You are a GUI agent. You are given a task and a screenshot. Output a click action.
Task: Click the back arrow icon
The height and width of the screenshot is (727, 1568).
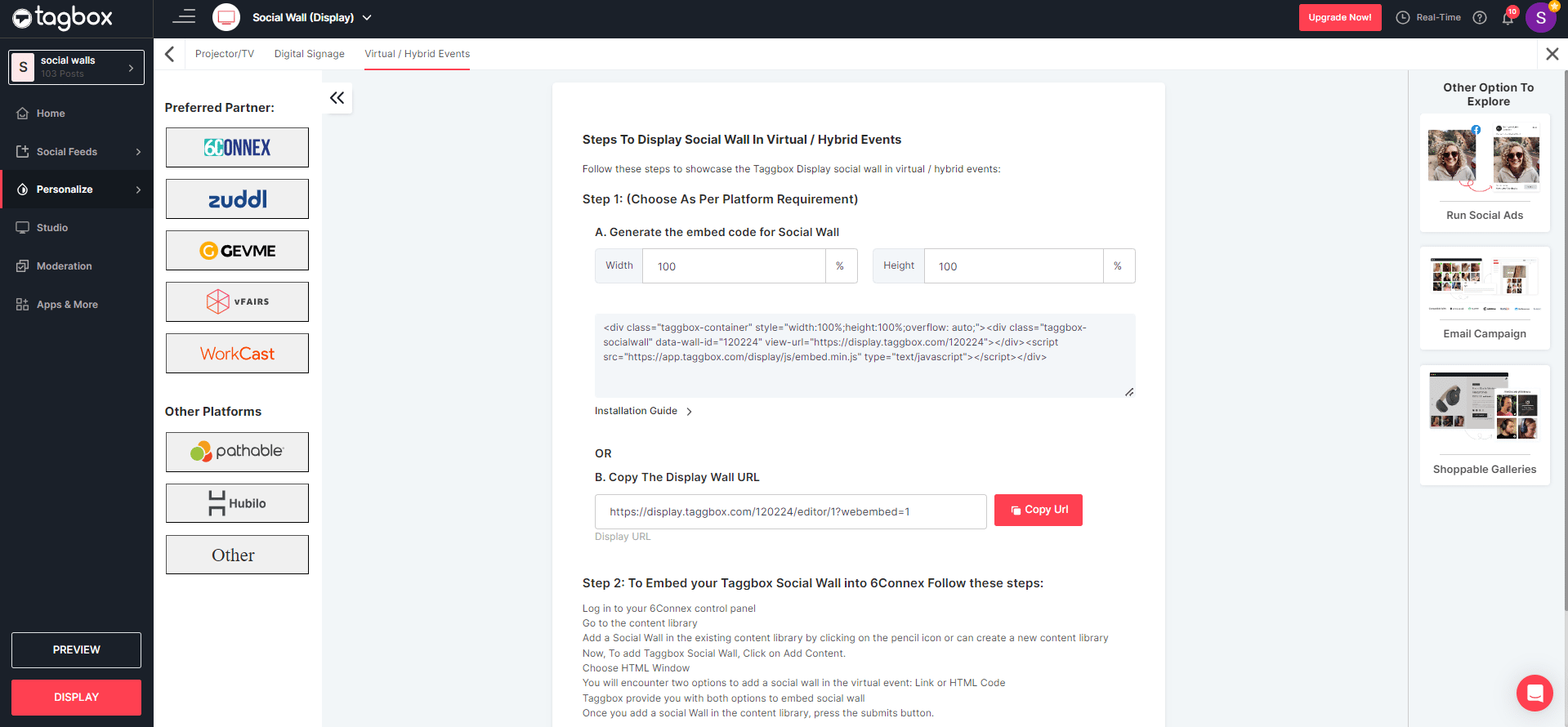(170, 54)
